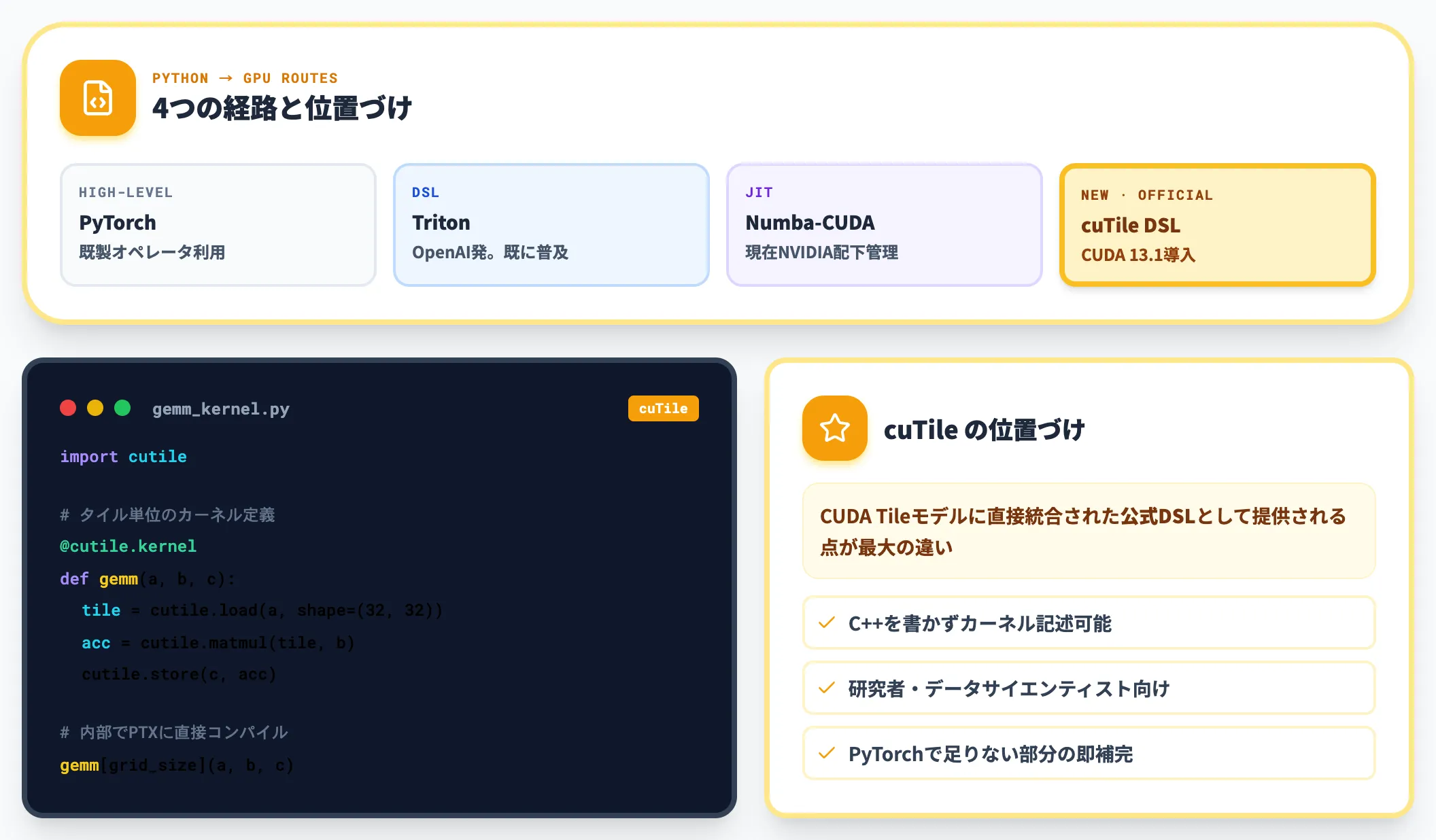The image size is (1436, 840).
Task: Click comment タイル単位のカーネル定義
Action: point(168,515)
